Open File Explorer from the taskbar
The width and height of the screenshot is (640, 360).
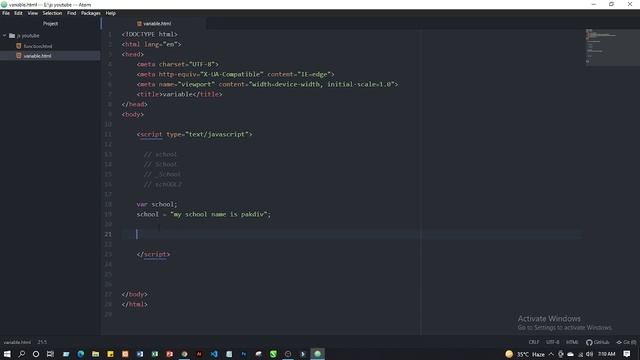(96, 354)
